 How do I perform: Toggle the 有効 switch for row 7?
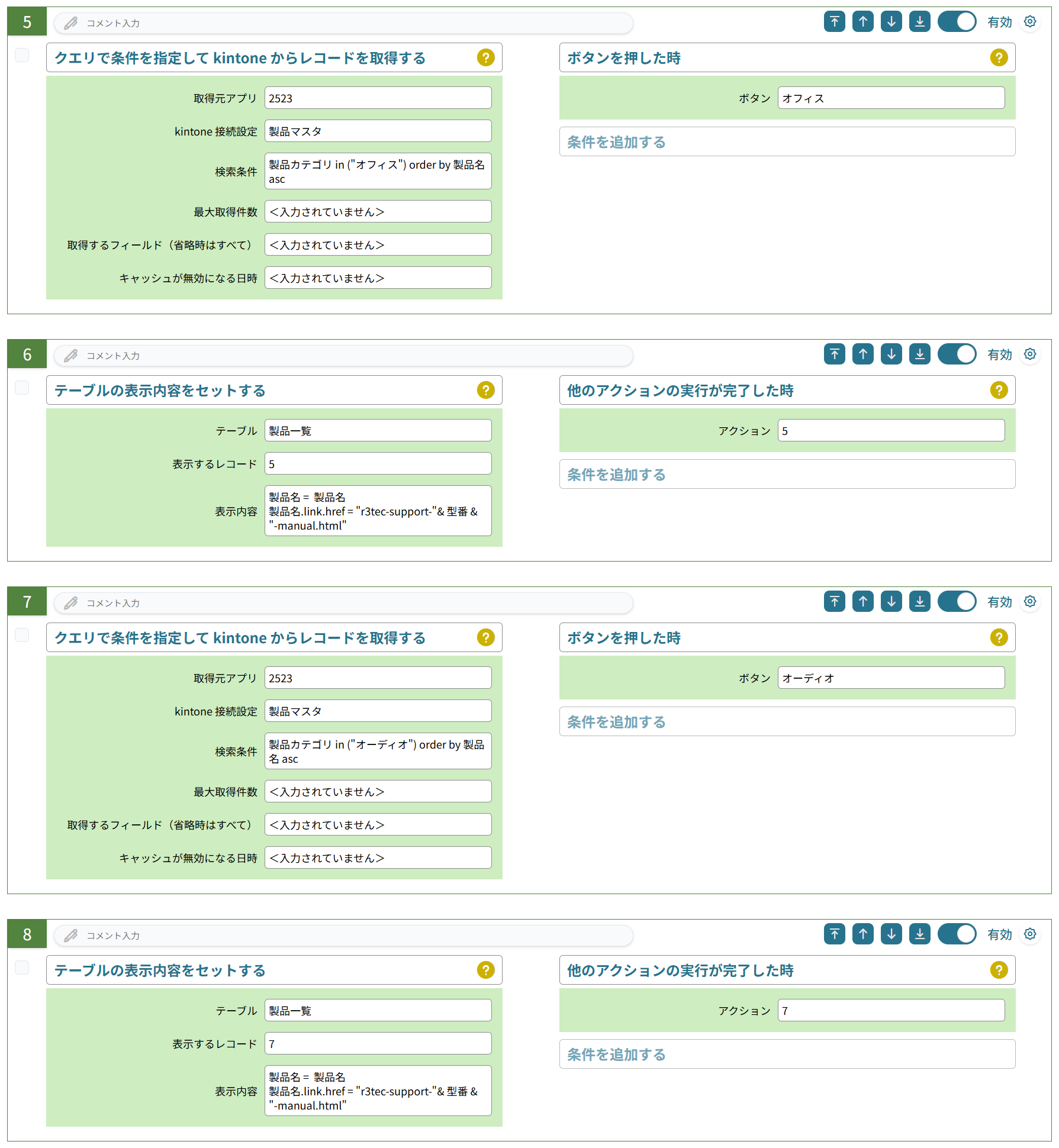tap(957, 602)
